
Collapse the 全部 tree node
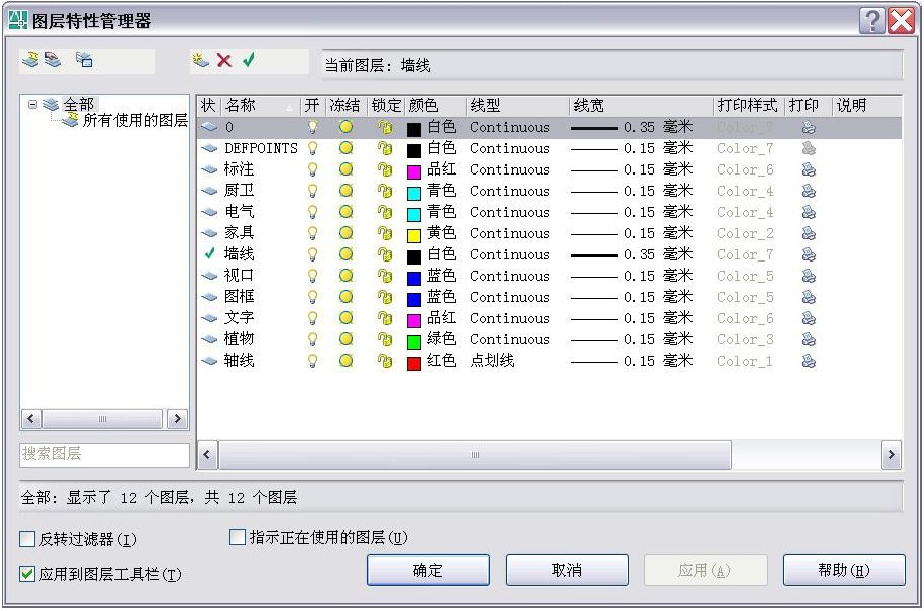[32, 104]
